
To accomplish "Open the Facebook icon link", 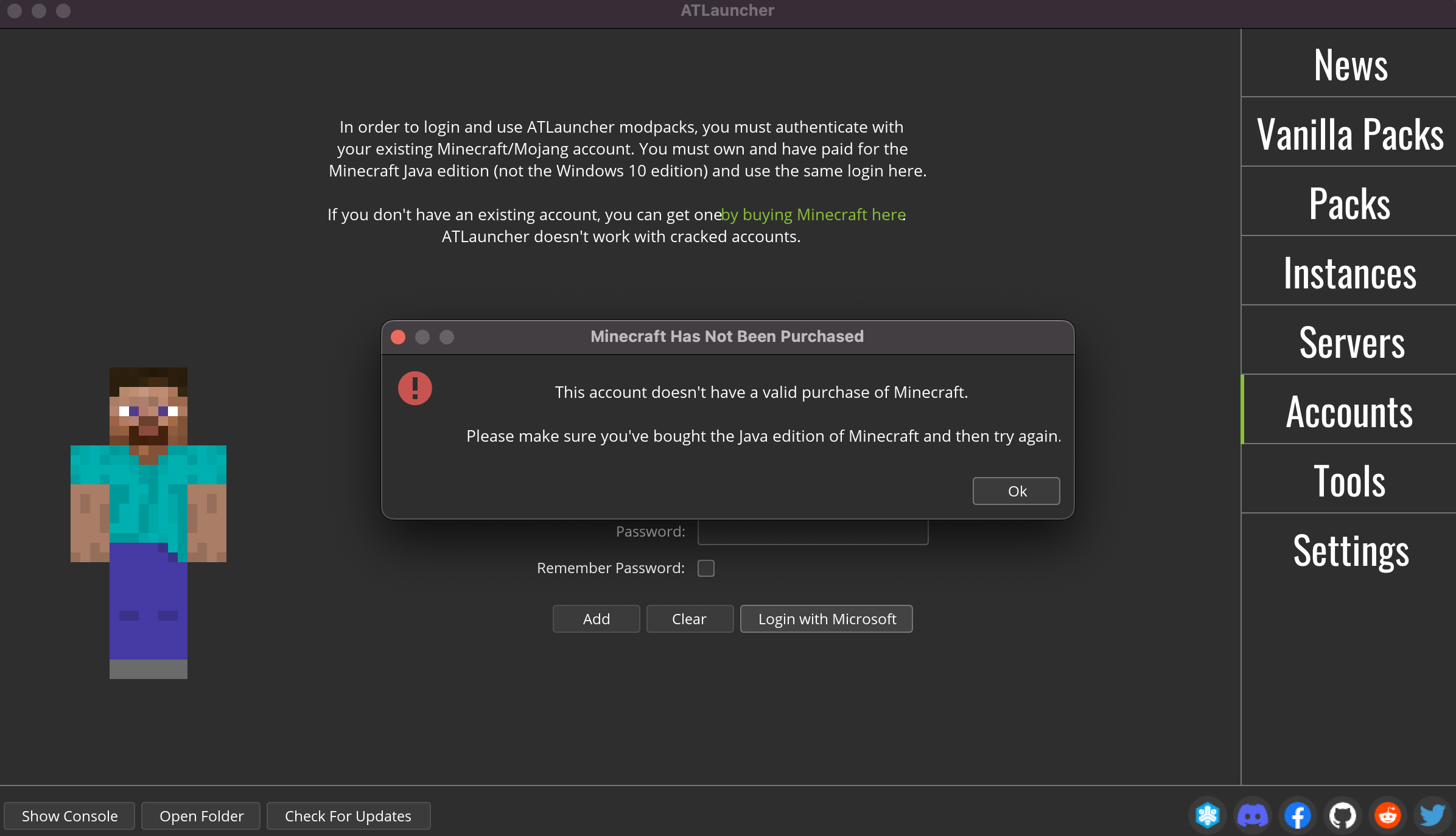I will pos(1297,815).
